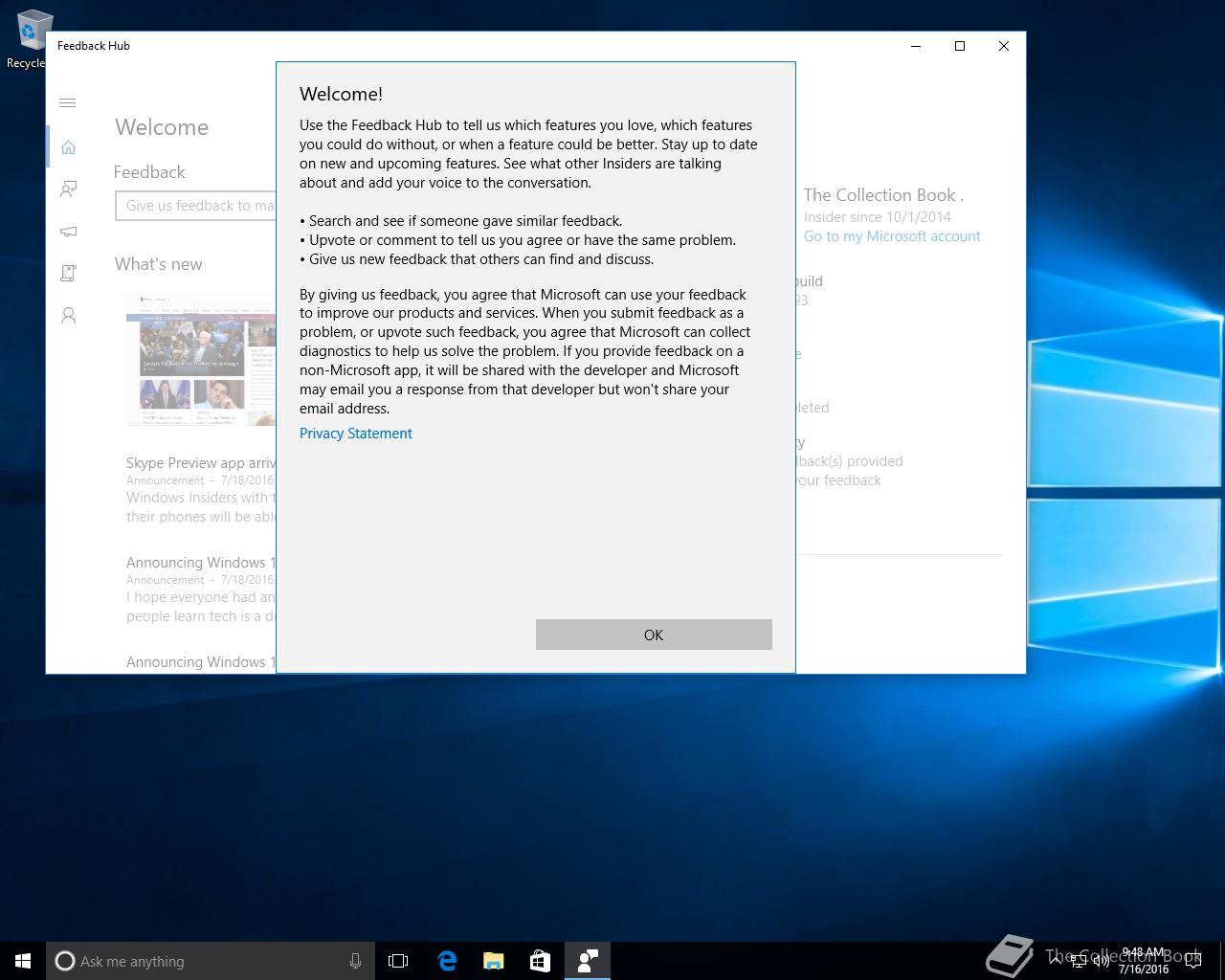Viewport: 1225px width, 980px height.
Task: Open Task View from the taskbar
Action: pyautogui.click(x=398, y=961)
